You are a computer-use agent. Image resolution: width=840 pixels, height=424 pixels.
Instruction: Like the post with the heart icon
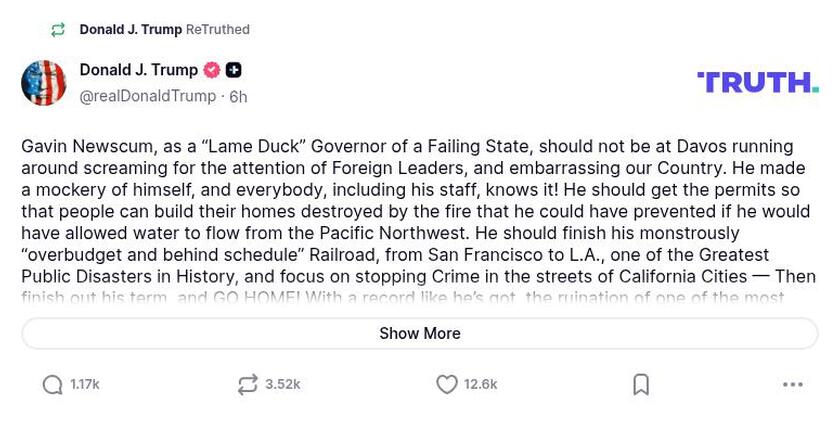coord(447,385)
